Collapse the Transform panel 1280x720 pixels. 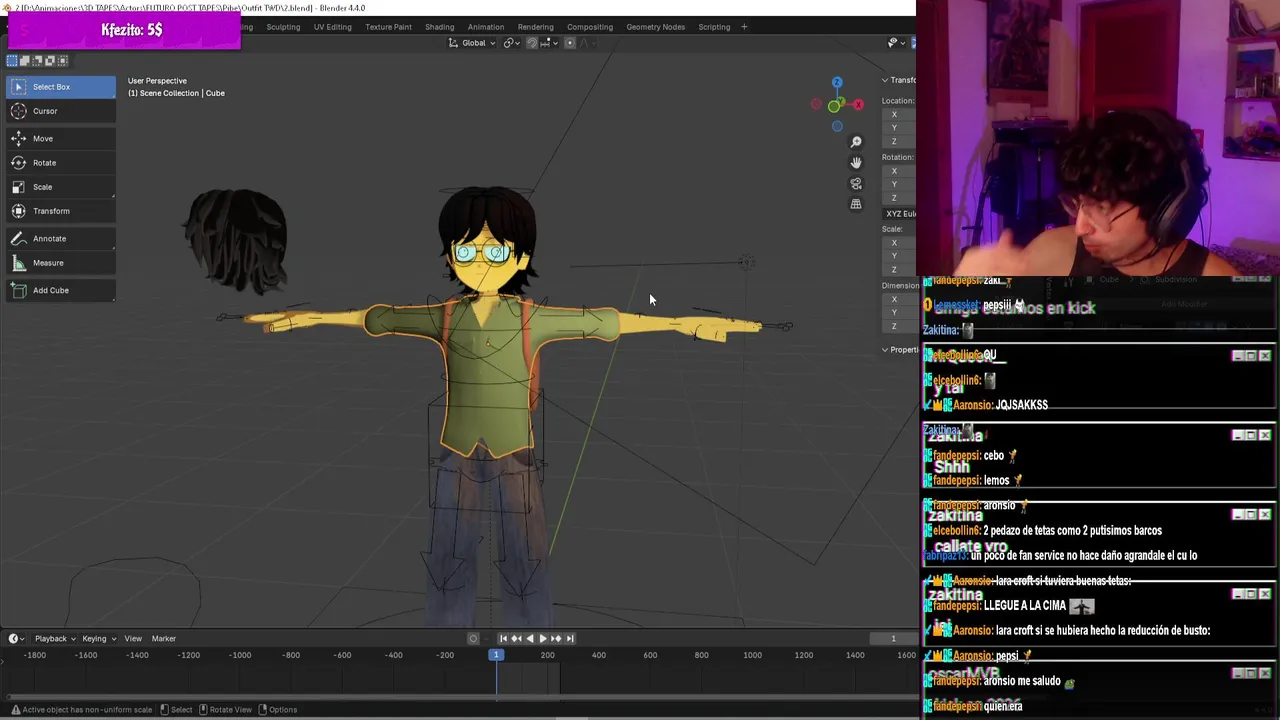897,80
